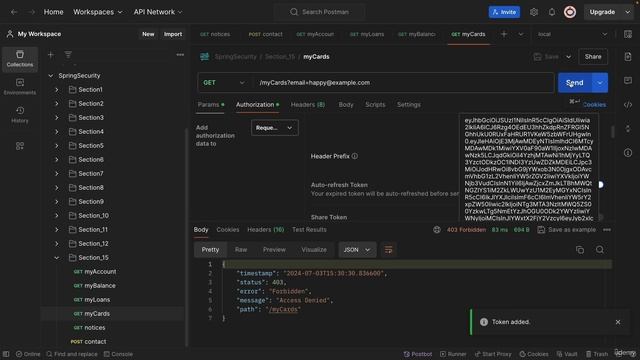
Task: Switch to the Scripts tab
Action: pyautogui.click(x=375, y=104)
